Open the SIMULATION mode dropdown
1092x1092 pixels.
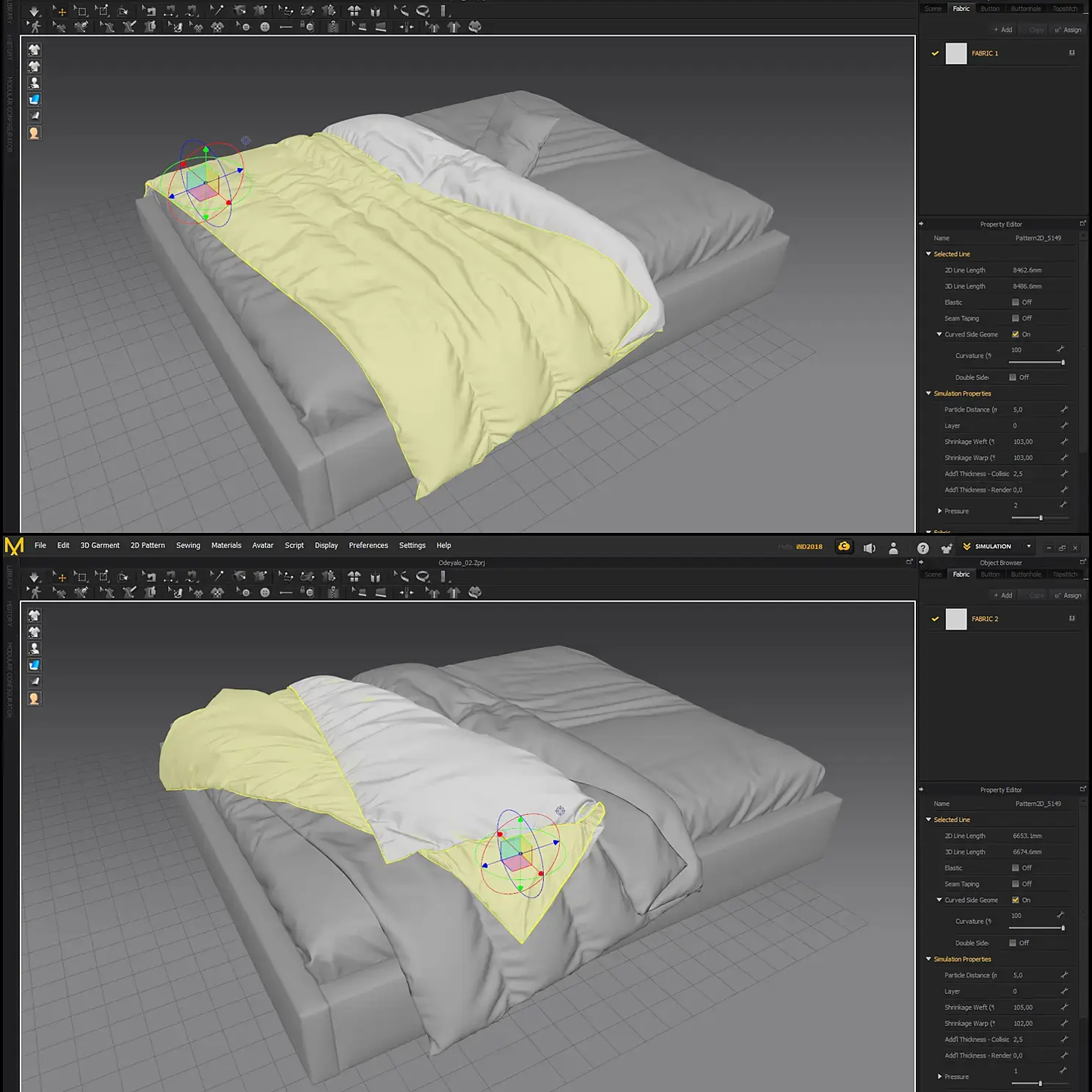tap(1029, 546)
